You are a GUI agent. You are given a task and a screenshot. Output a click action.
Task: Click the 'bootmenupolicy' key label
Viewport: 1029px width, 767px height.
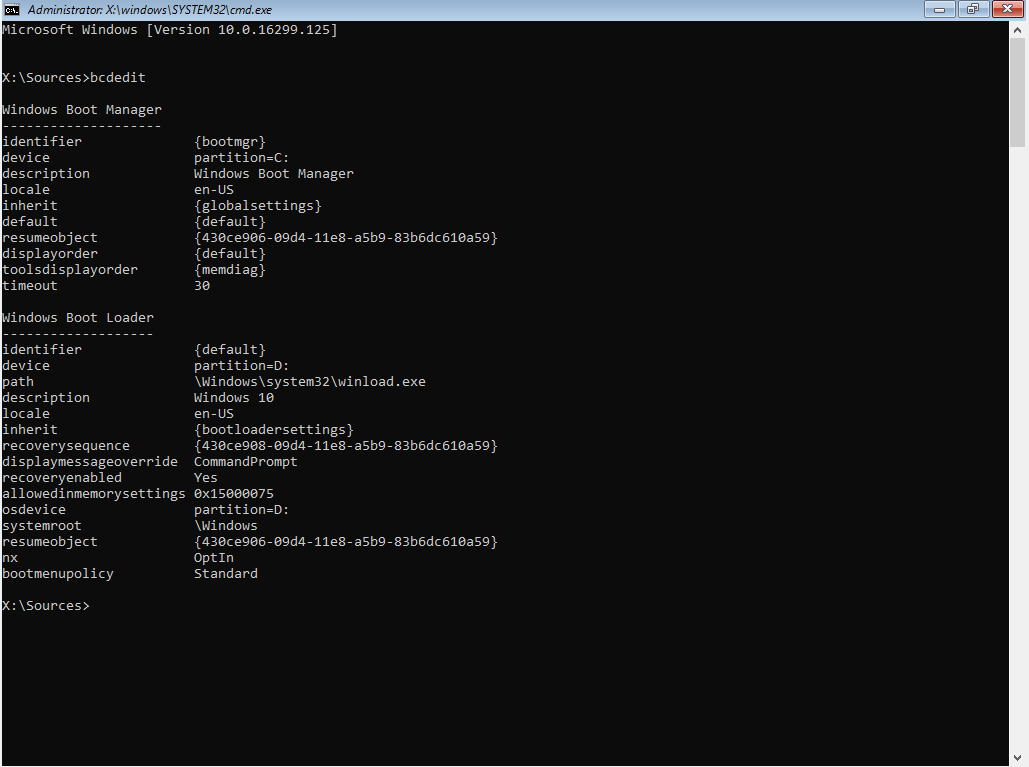(58, 573)
